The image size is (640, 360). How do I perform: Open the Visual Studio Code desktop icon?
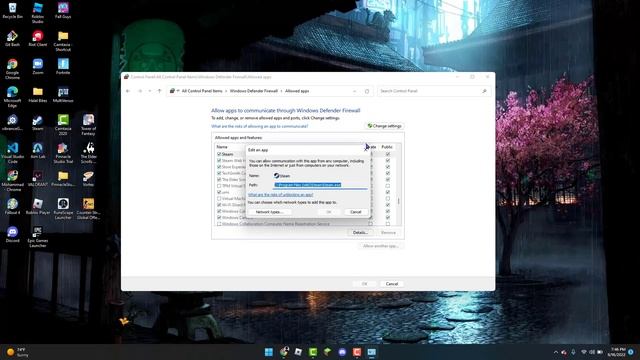click(x=12, y=153)
